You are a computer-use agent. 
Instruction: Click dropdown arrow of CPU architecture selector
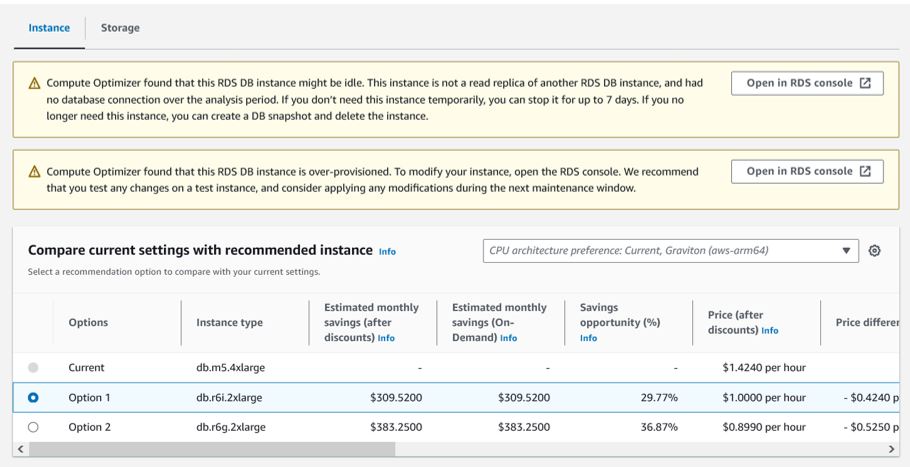point(846,251)
